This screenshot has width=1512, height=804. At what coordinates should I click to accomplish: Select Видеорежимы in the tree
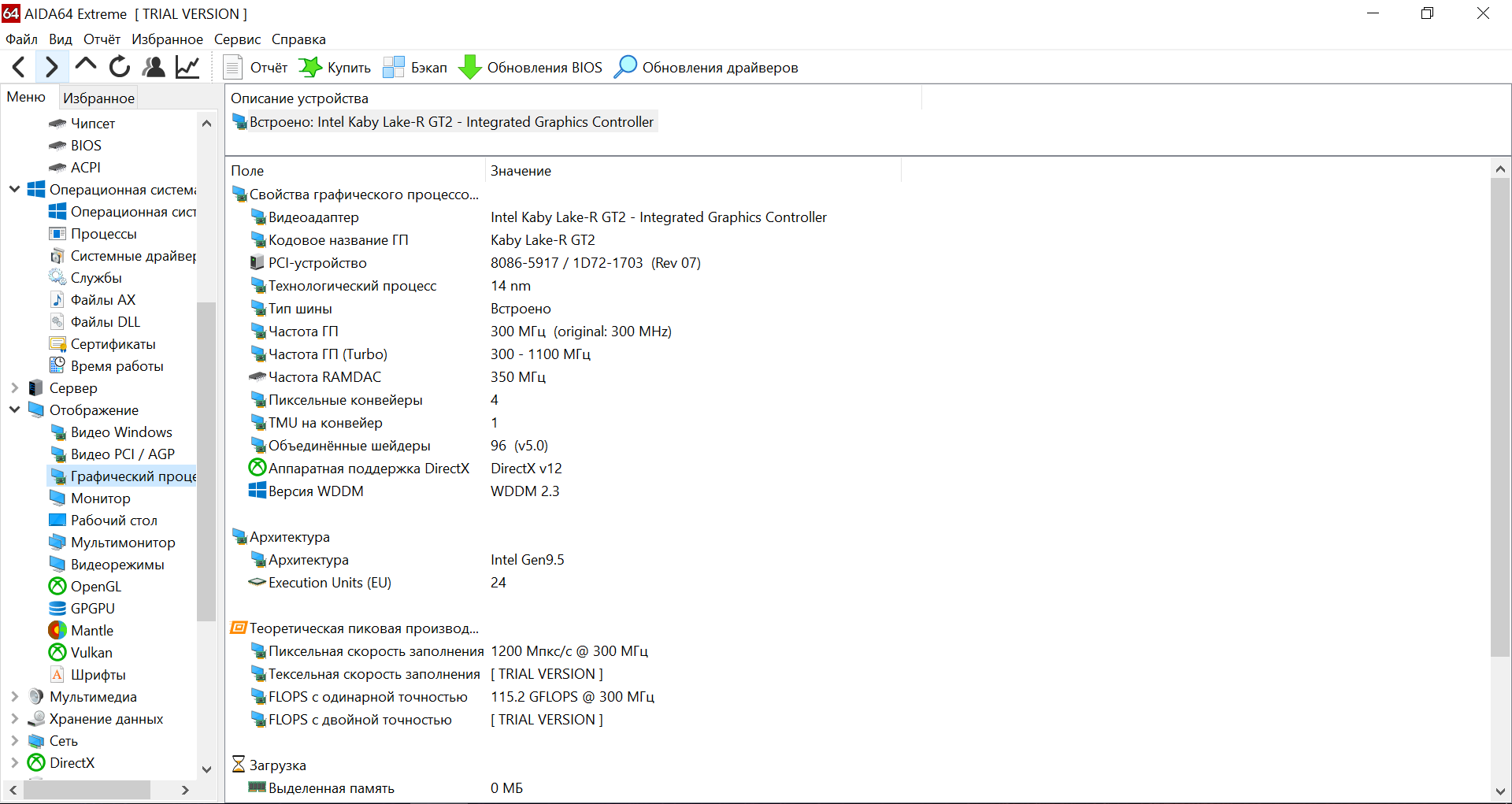tap(117, 565)
